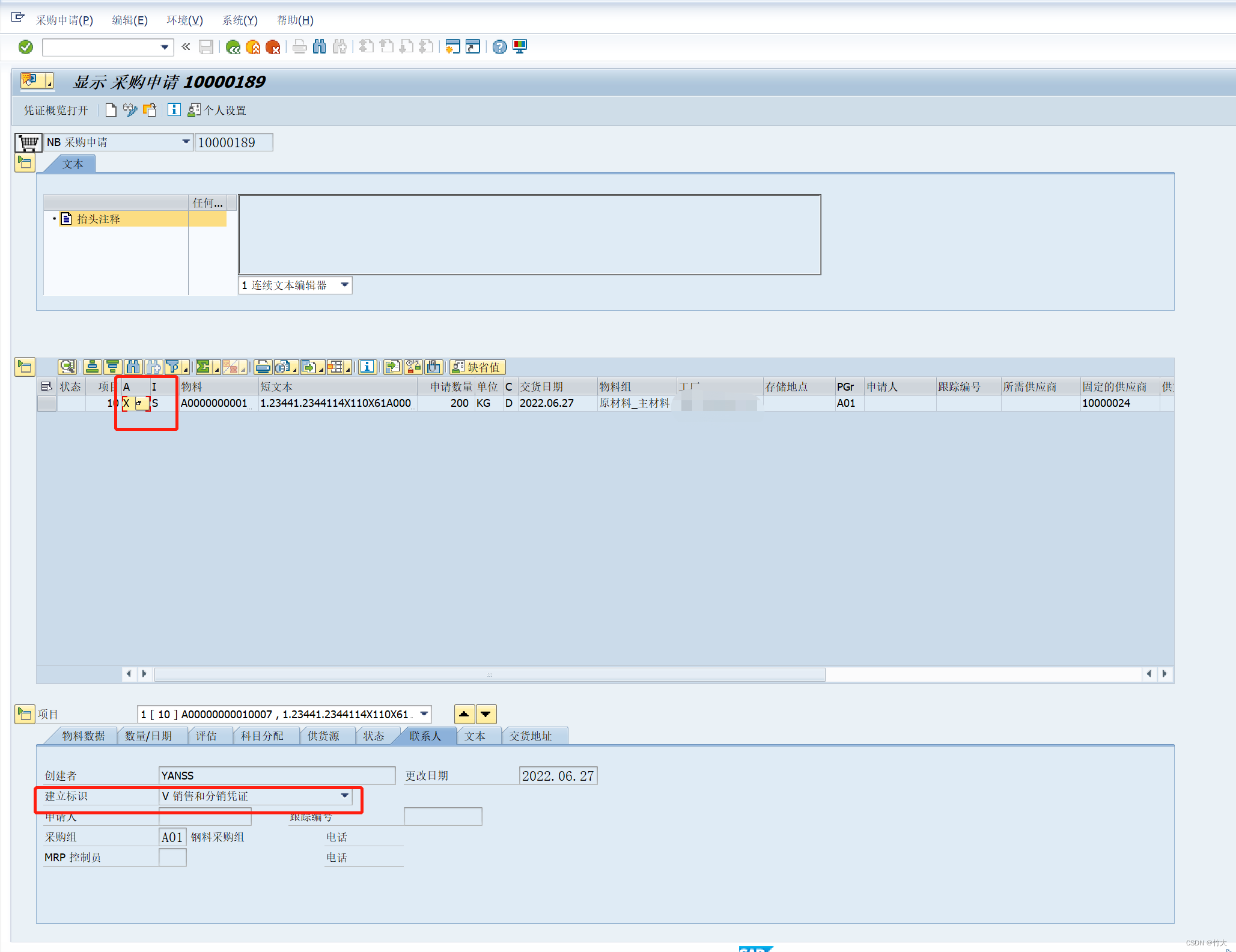This screenshot has width=1236, height=952.
Task: Open the 系统(Y) menu
Action: tap(240, 20)
